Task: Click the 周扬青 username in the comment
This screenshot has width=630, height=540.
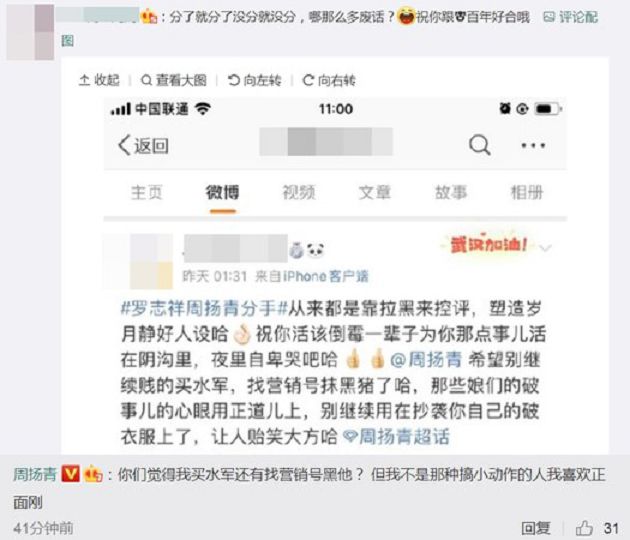Action: [35, 475]
